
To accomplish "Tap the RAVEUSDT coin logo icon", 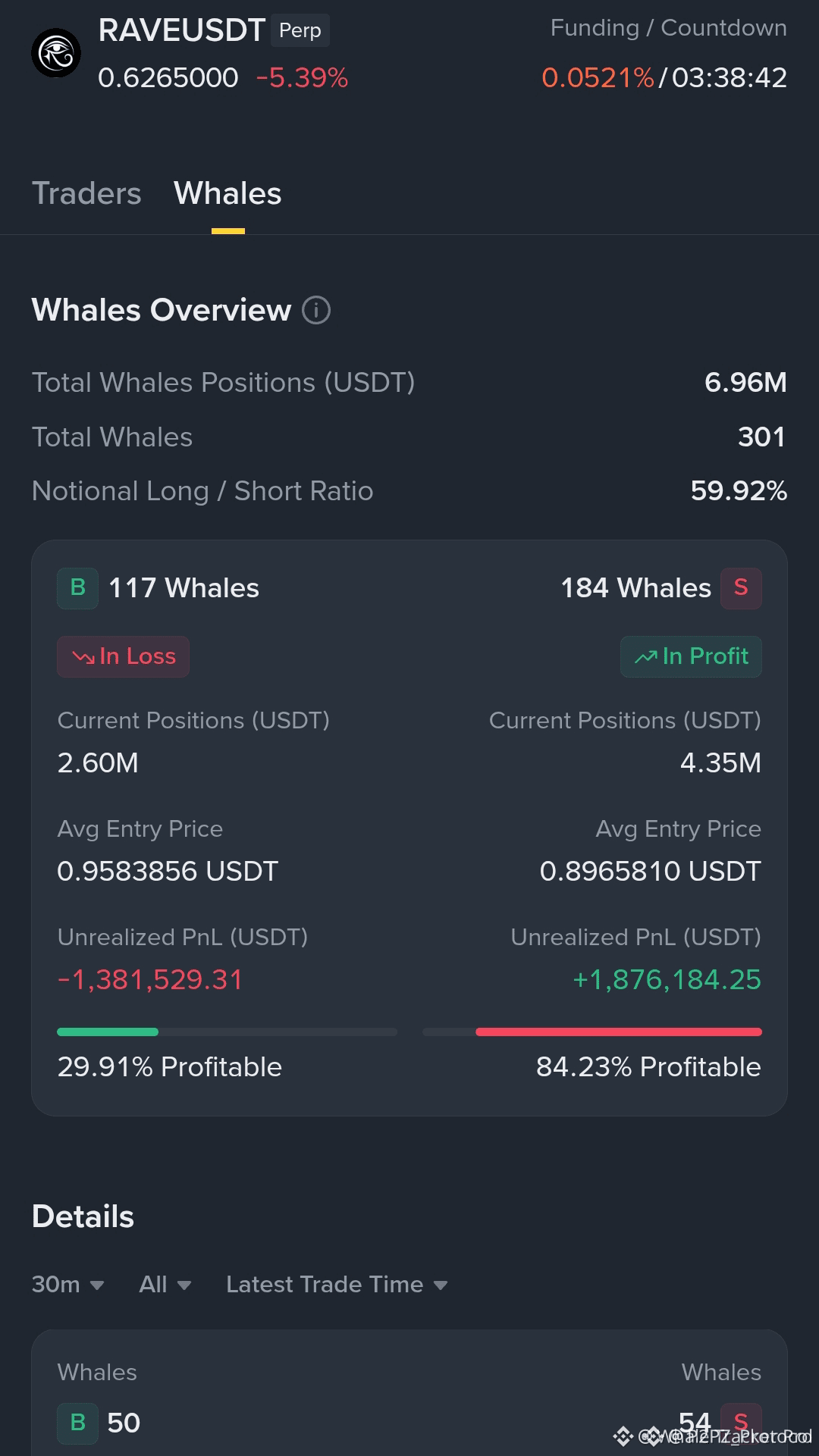I will pyautogui.click(x=56, y=53).
